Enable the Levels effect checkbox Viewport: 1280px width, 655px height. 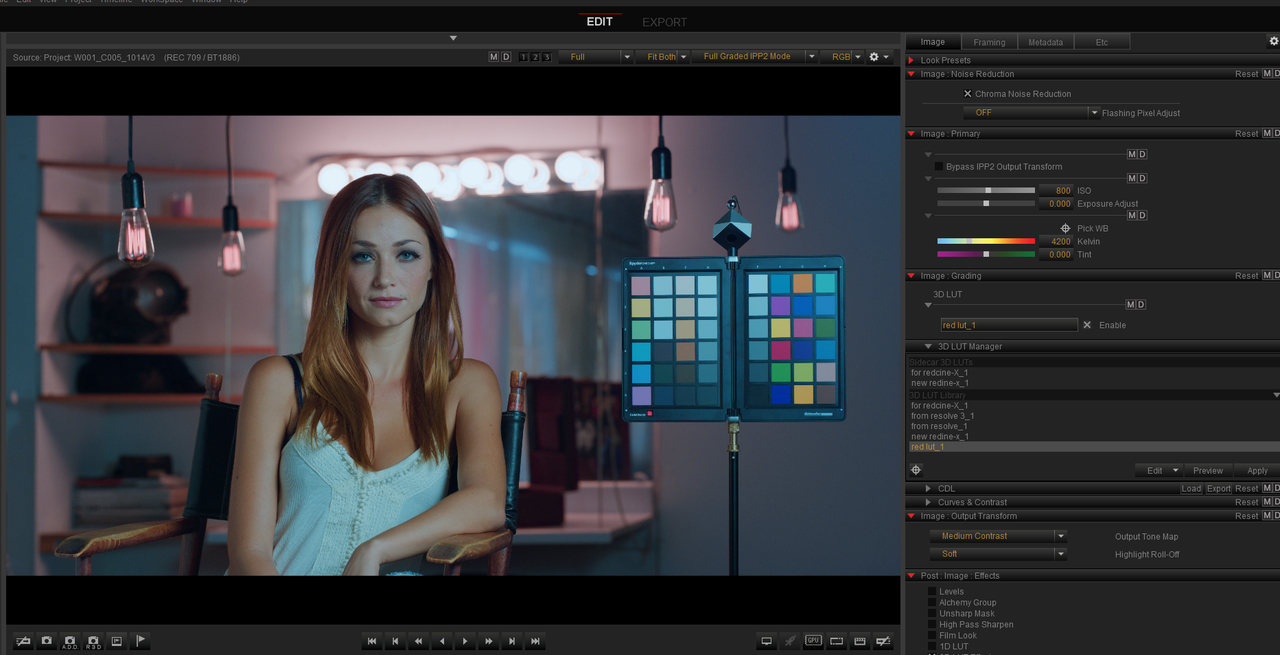click(x=932, y=592)
